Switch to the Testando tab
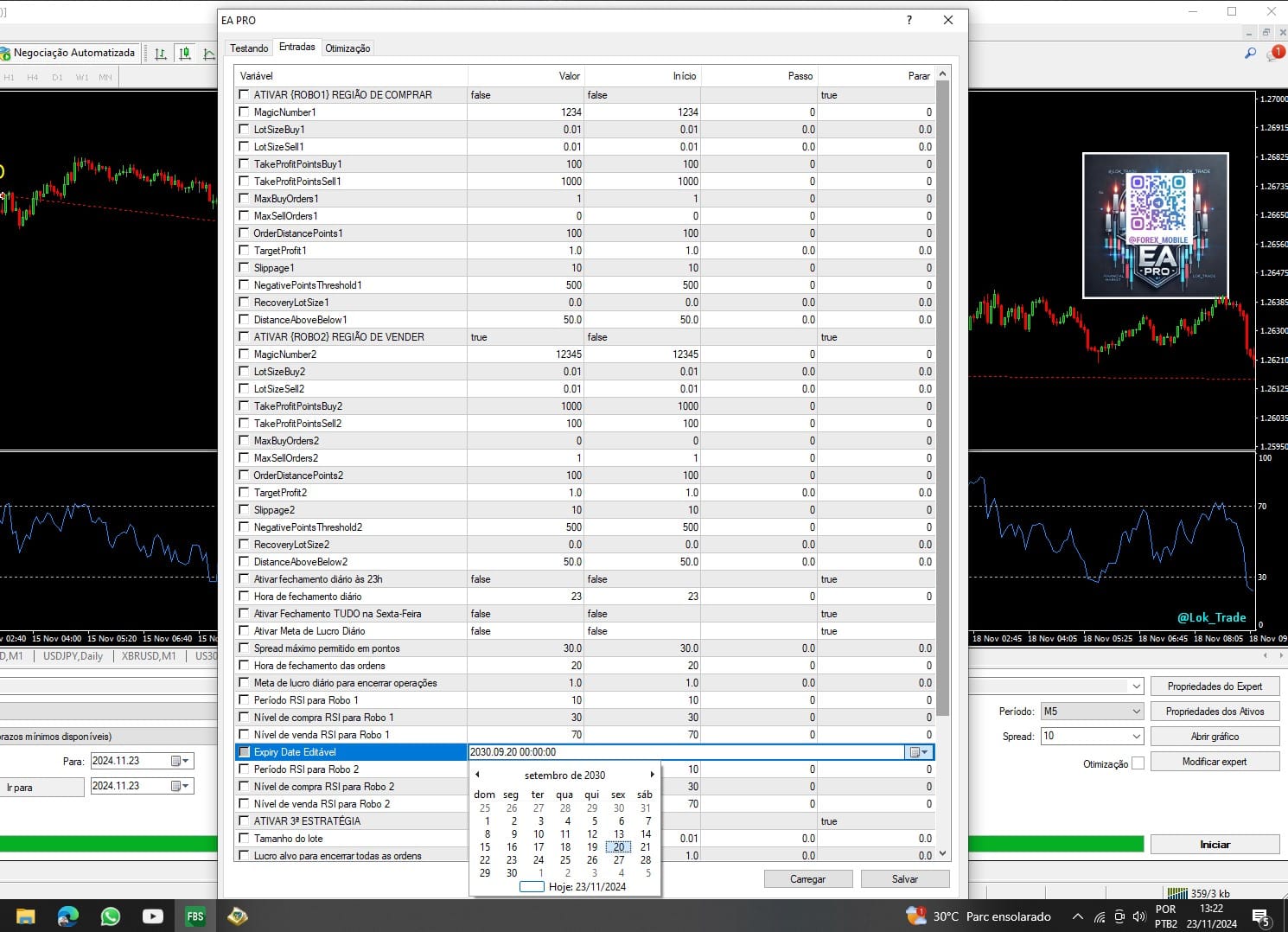This screenshot has height=932, width=1288. click(249, 48)
